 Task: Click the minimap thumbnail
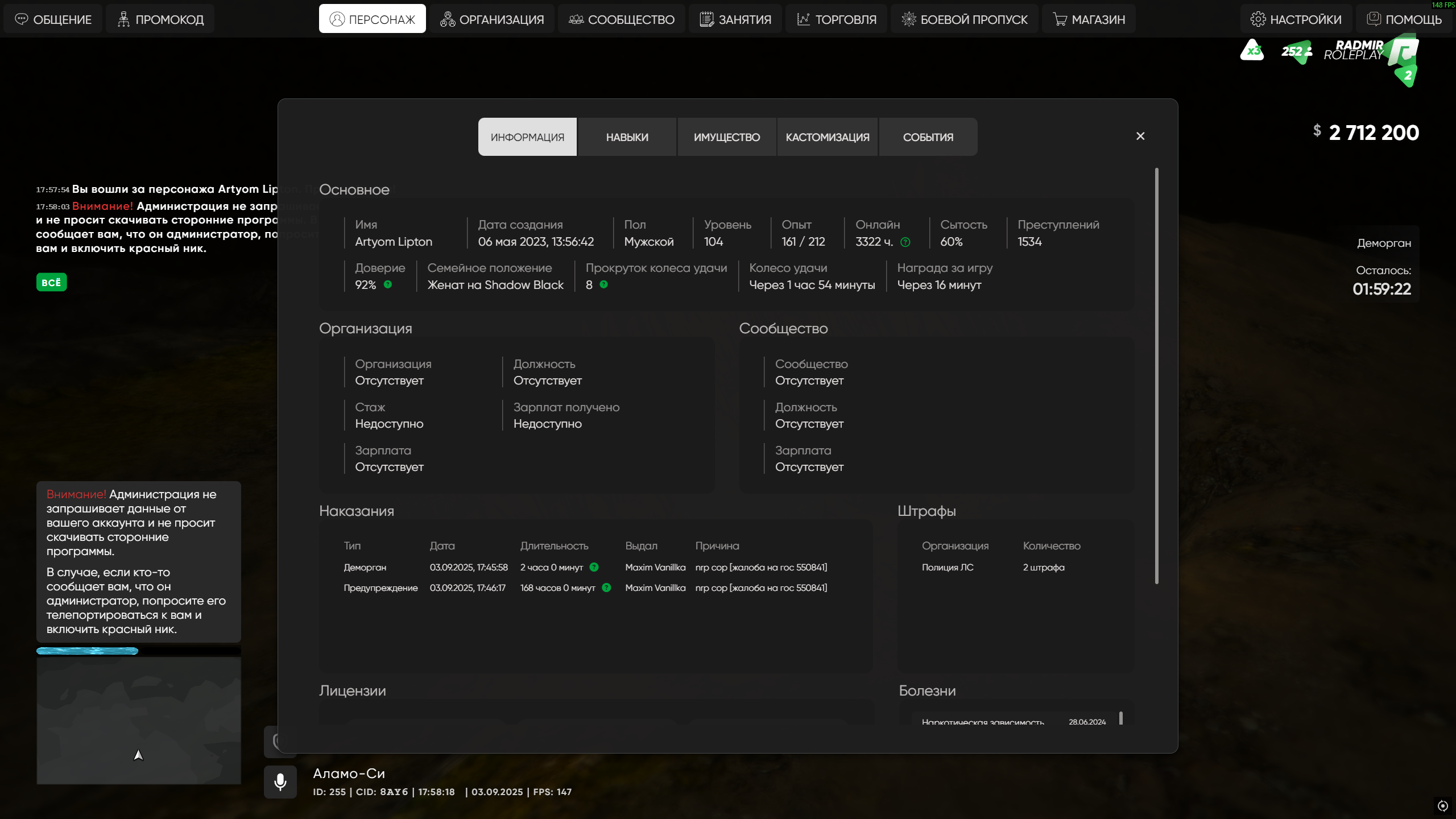pos(139,720)
